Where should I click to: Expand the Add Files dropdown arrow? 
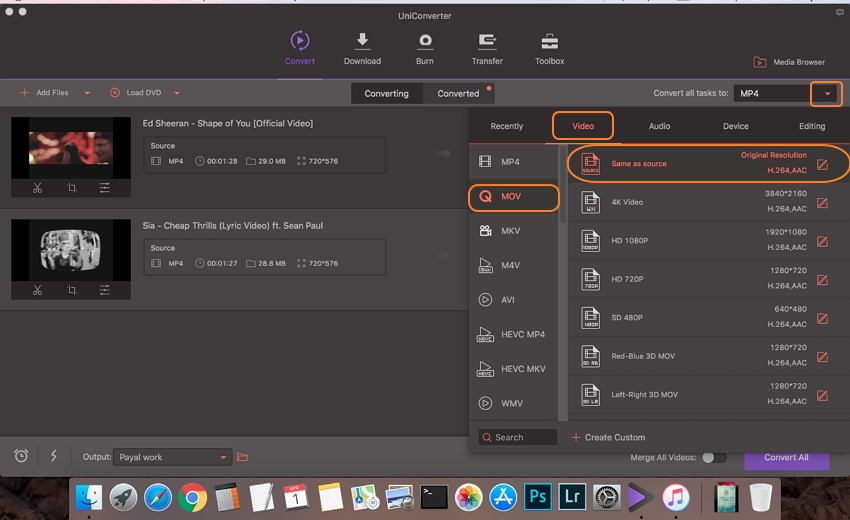pyautogui.click(x=87, y=93)
